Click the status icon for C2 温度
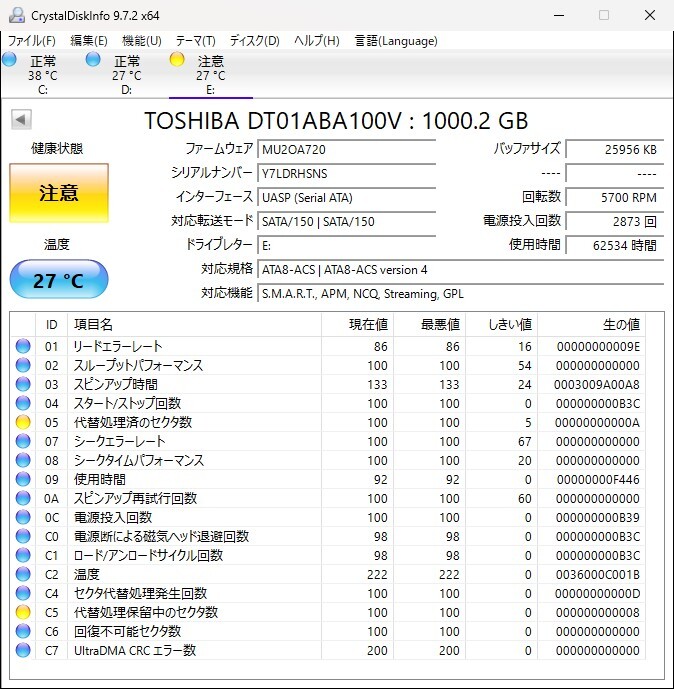The width and height of the screenshot is (674, 689). click(23, 574)
